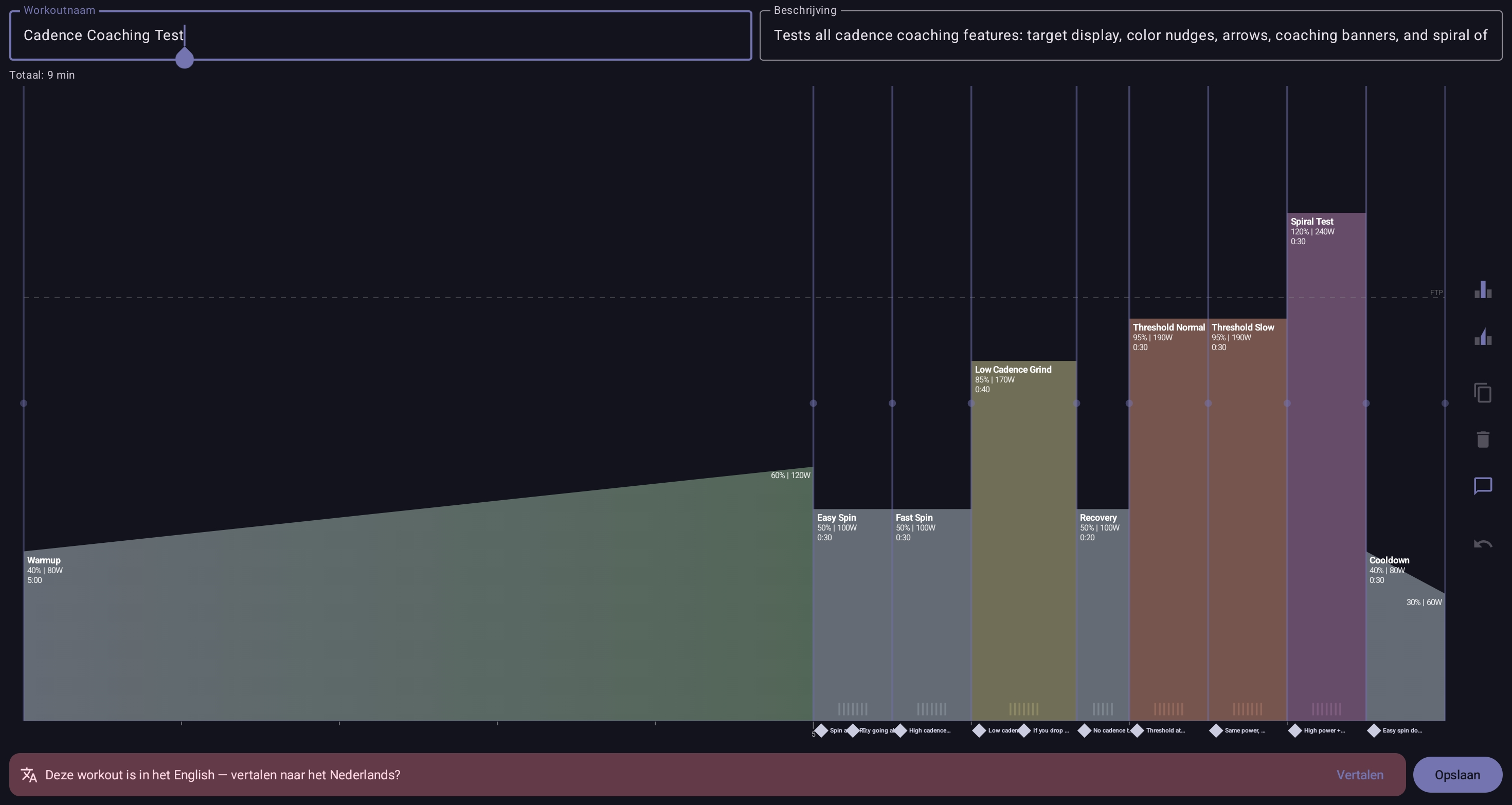The image size is (1512, 805).
Task: Select the Threshold Slow block
Action: point(1247,519)
